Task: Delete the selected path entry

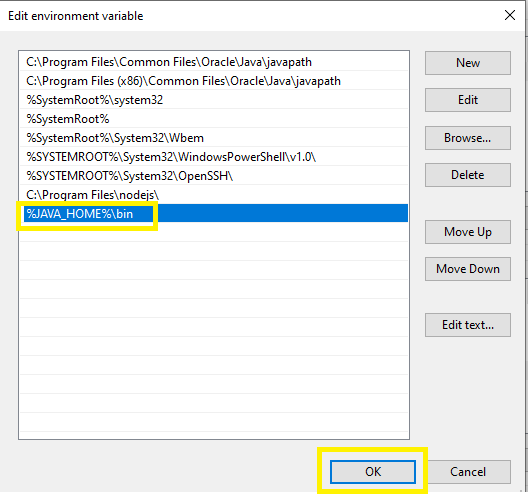Action: (468, 175)
